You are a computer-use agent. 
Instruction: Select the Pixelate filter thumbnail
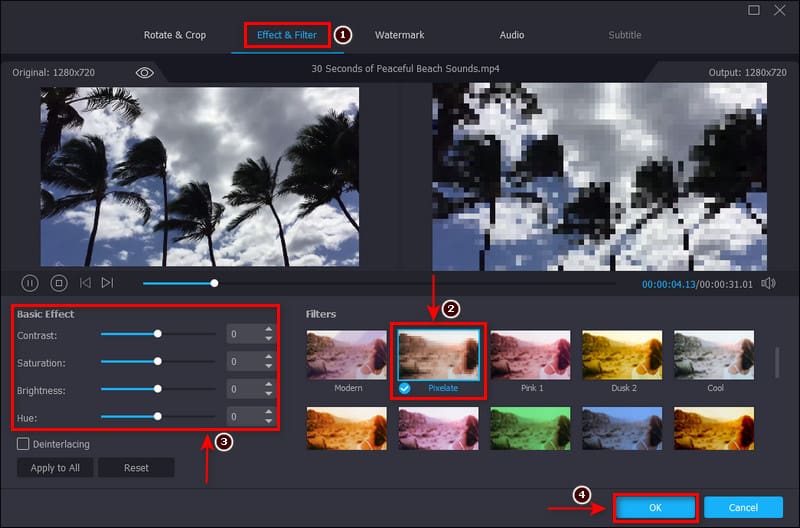(439, 355)
